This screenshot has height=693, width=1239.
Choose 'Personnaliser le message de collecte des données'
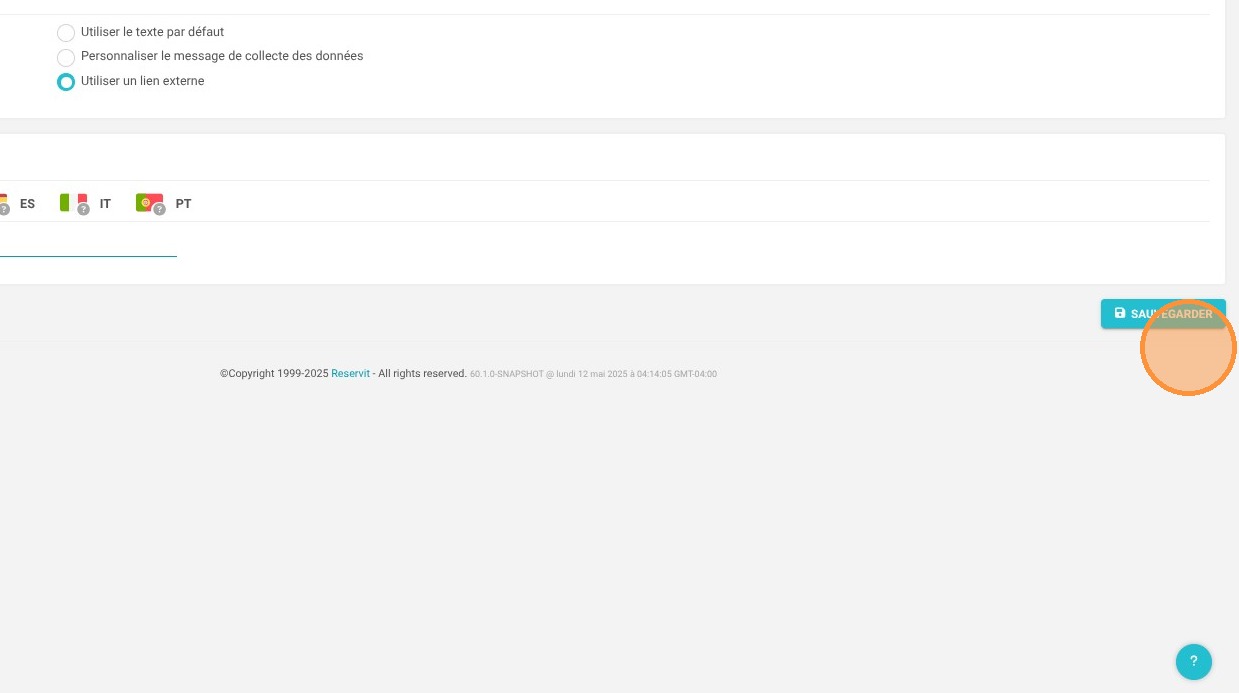(66, 57)
